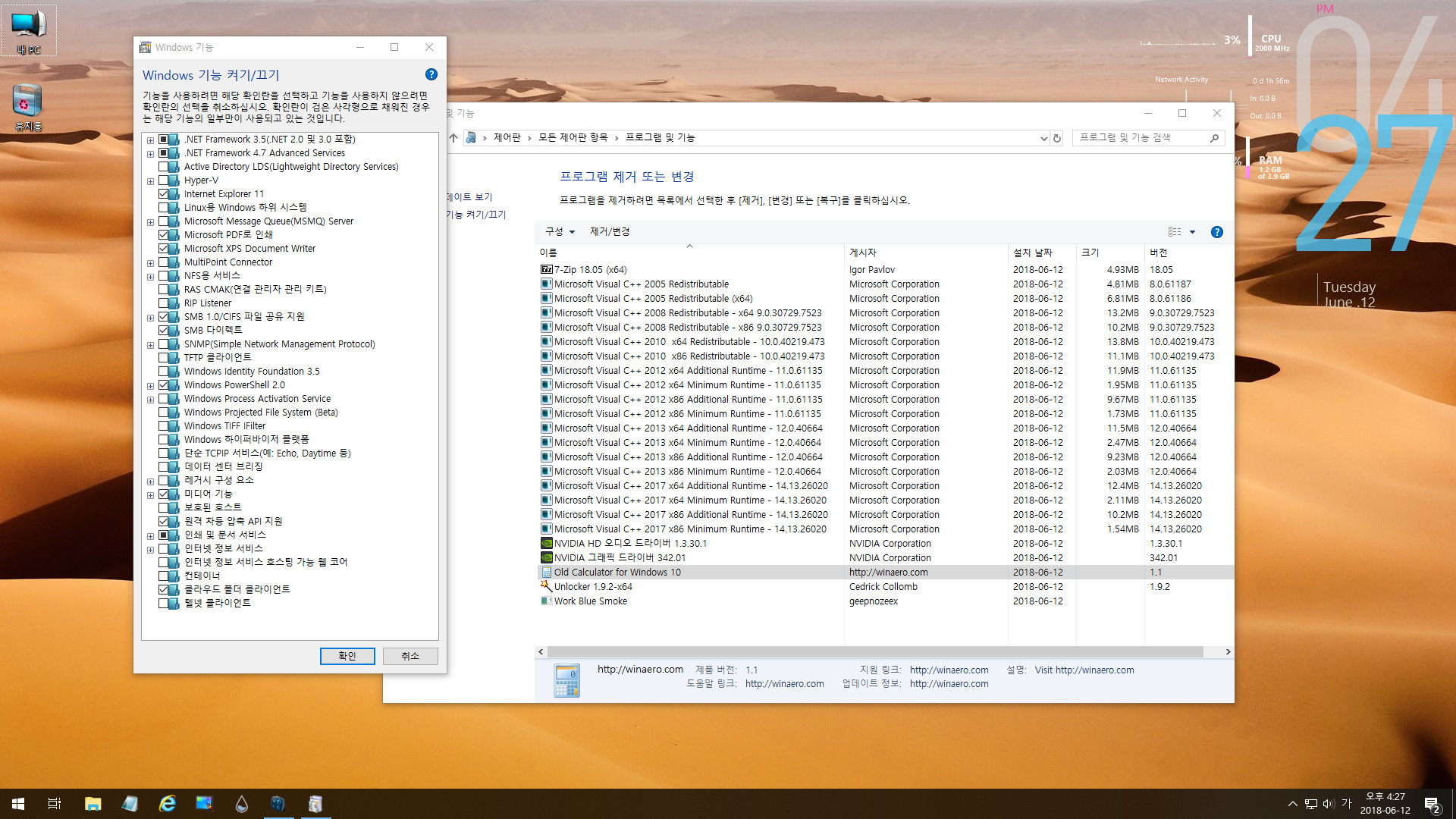Select Microsoft Visual C++ 2005 Redistributable (x64) row
The width and height of the screenshot is (1456, 819).
click(884, 299)
